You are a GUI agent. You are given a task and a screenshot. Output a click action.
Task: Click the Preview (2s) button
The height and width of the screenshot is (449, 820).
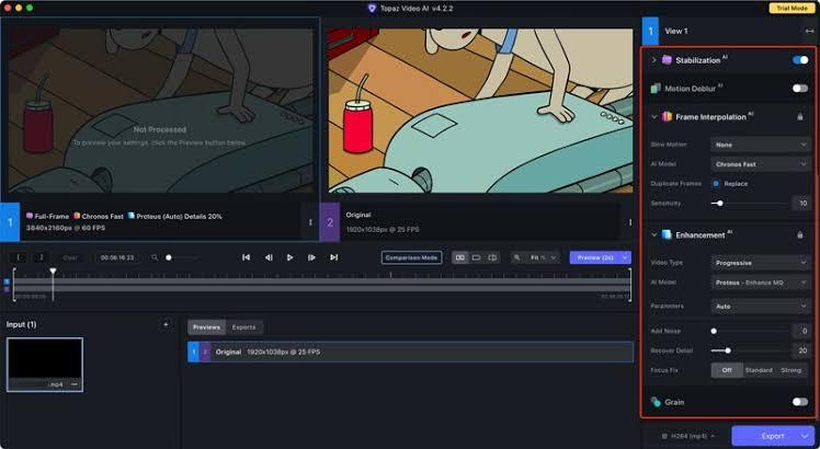point(595,258)
